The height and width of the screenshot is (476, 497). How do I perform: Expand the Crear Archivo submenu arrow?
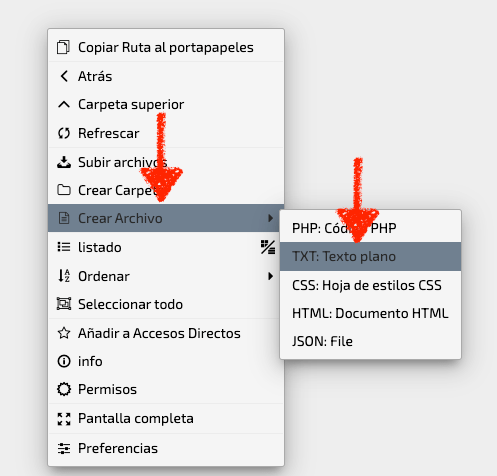(270, 218)
